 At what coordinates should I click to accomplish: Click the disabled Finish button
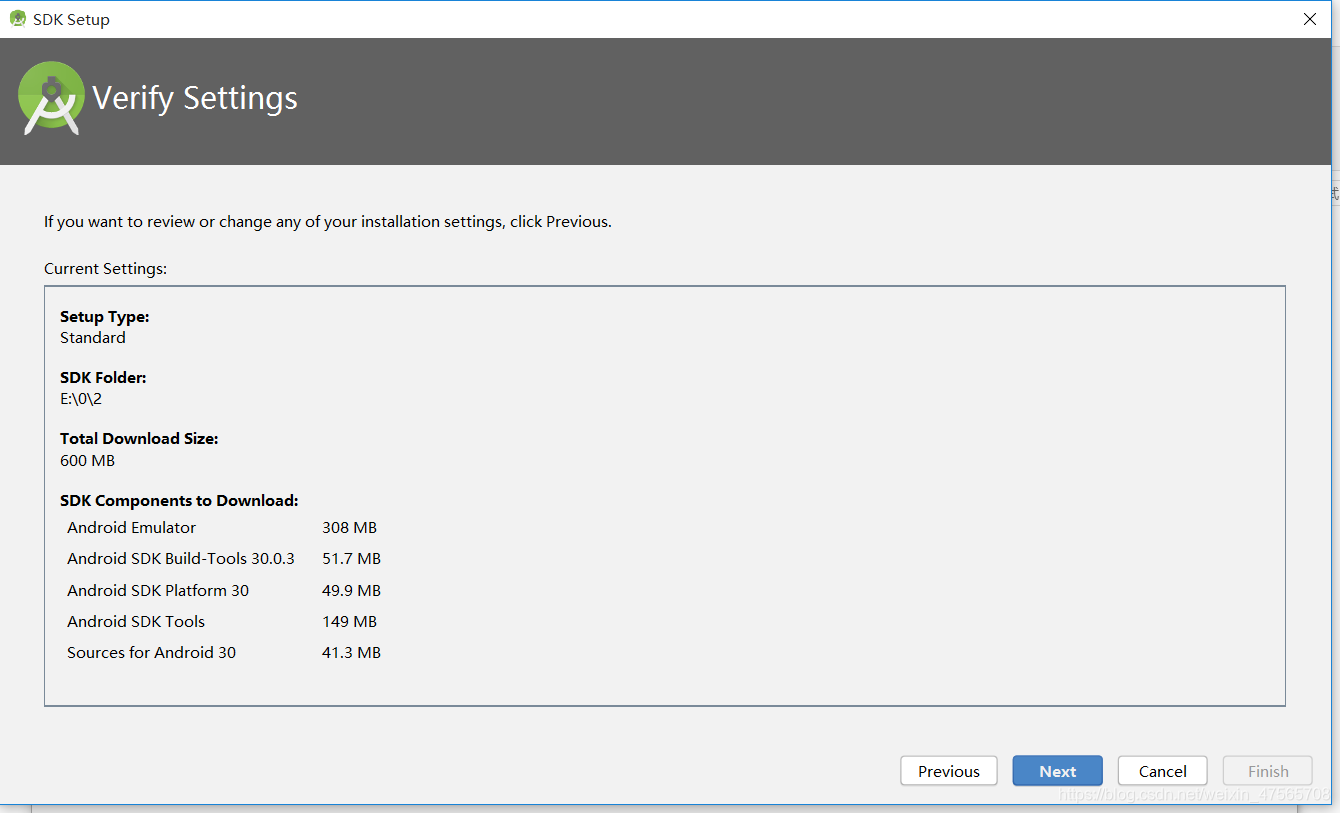[x=1268, y=771]
